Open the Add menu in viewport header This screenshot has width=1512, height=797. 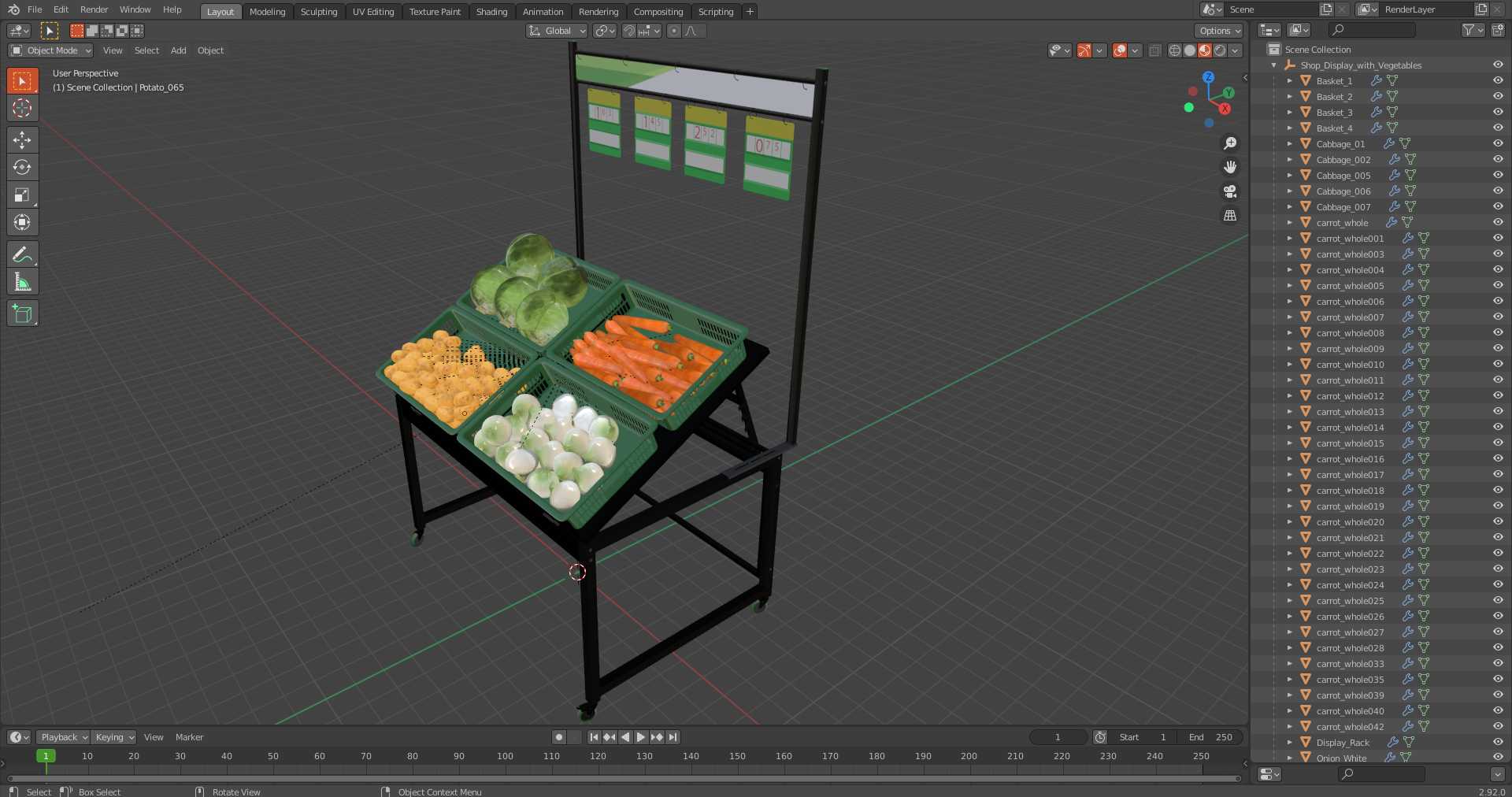tap(179, 50)
